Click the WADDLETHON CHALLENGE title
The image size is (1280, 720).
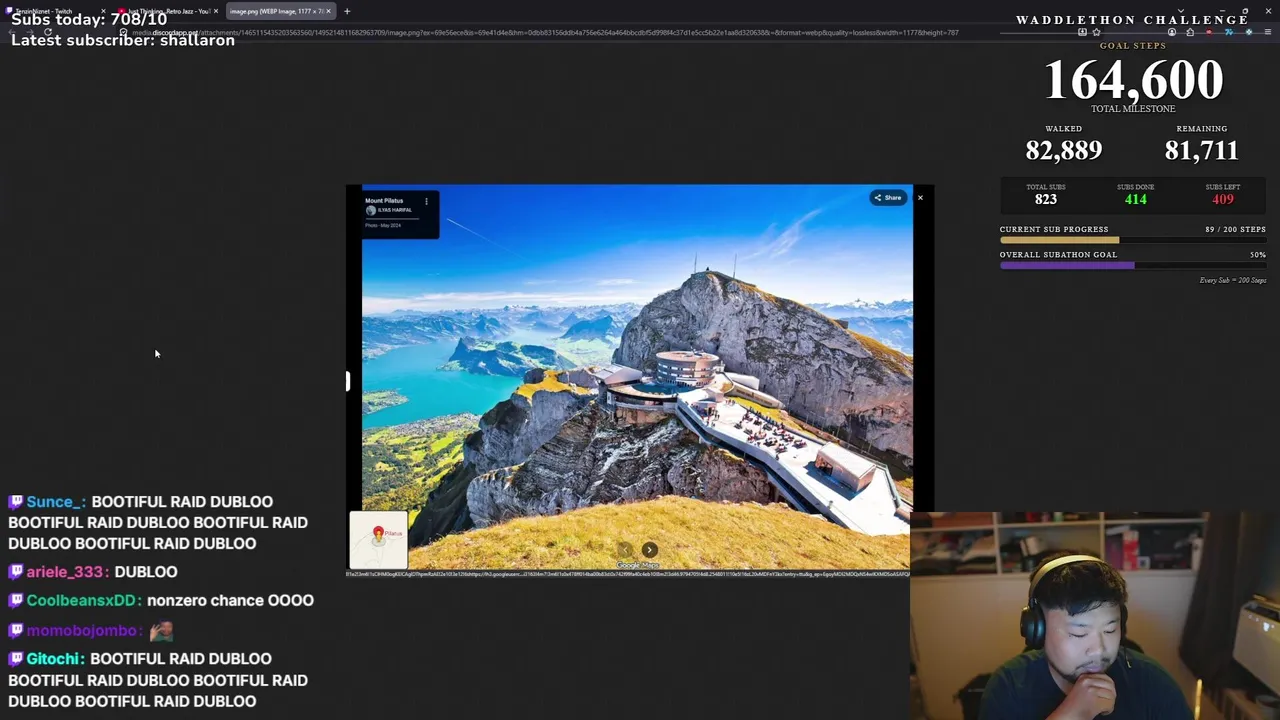pos(1132,20)
